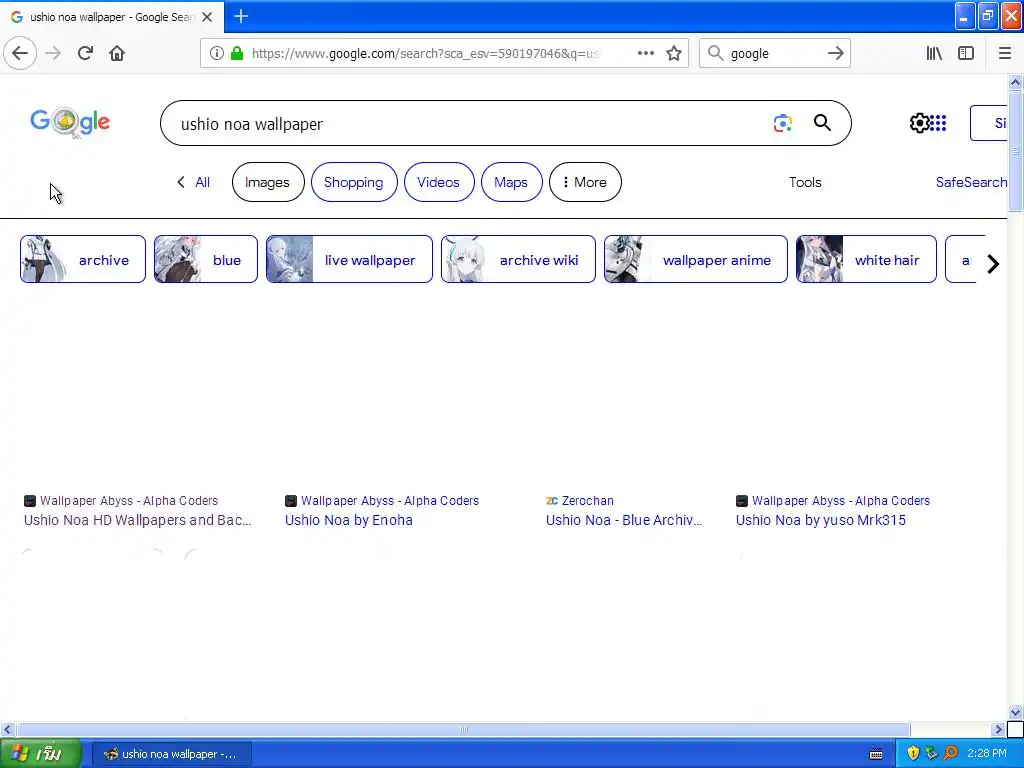Show sidebars toggle icon

click(x=966, y=53)
